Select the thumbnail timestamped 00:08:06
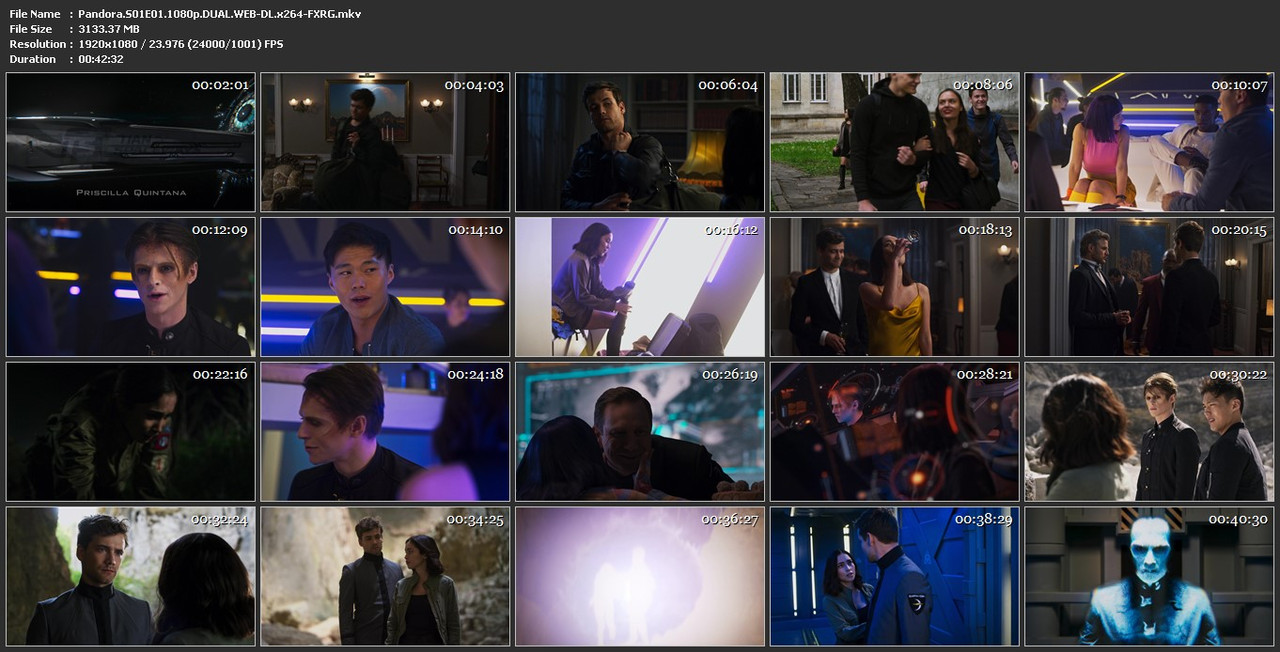Viewport: 1280px width, 652px height. tap(894, 142)
